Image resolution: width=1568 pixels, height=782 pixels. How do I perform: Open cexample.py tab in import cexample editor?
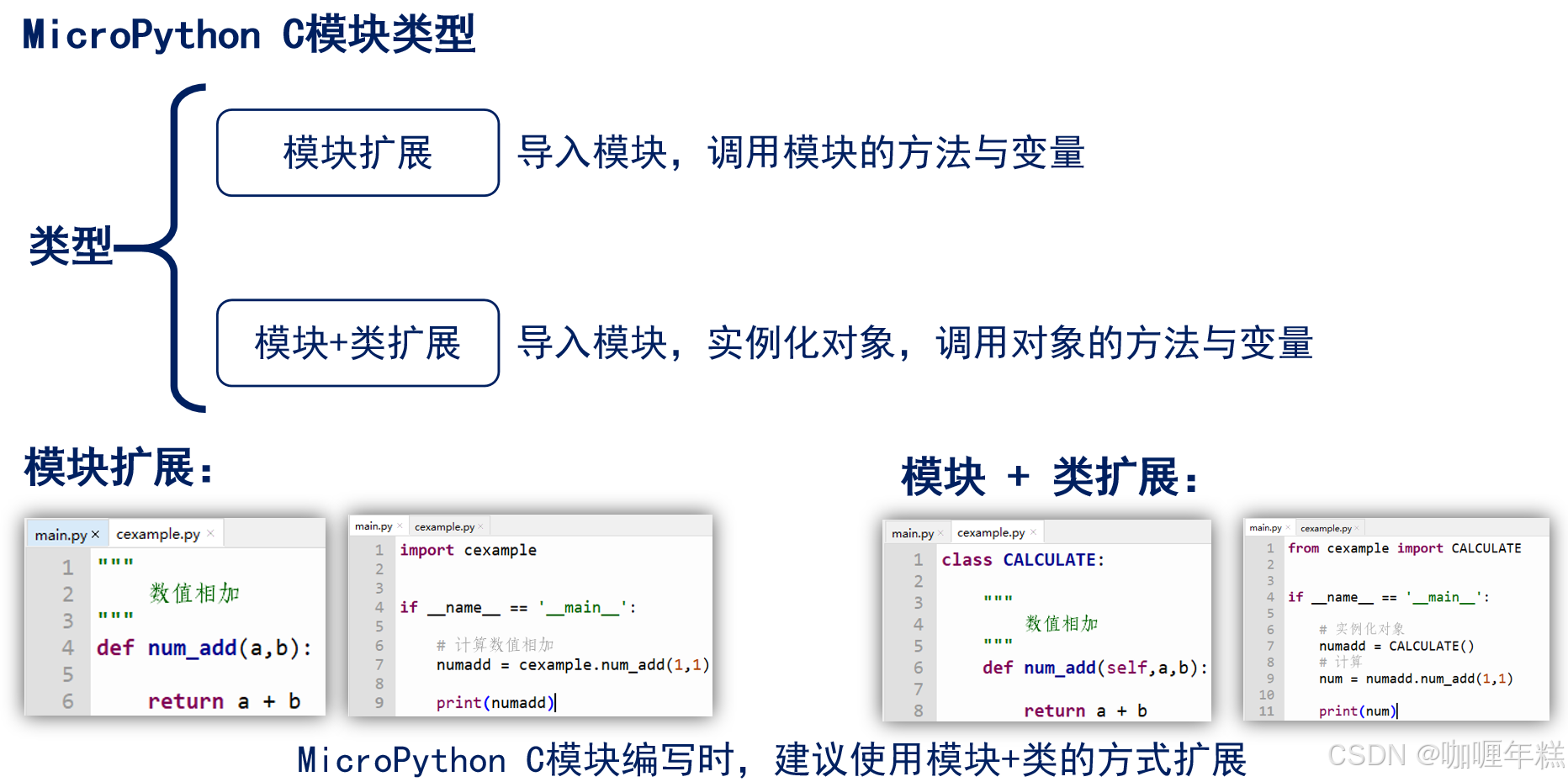[x=444, y=527]
